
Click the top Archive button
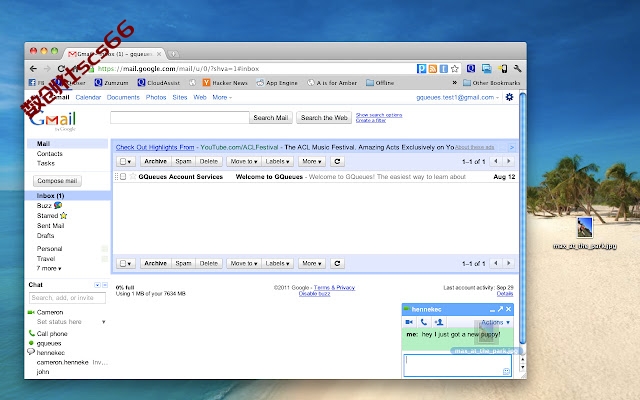point(156,161)
